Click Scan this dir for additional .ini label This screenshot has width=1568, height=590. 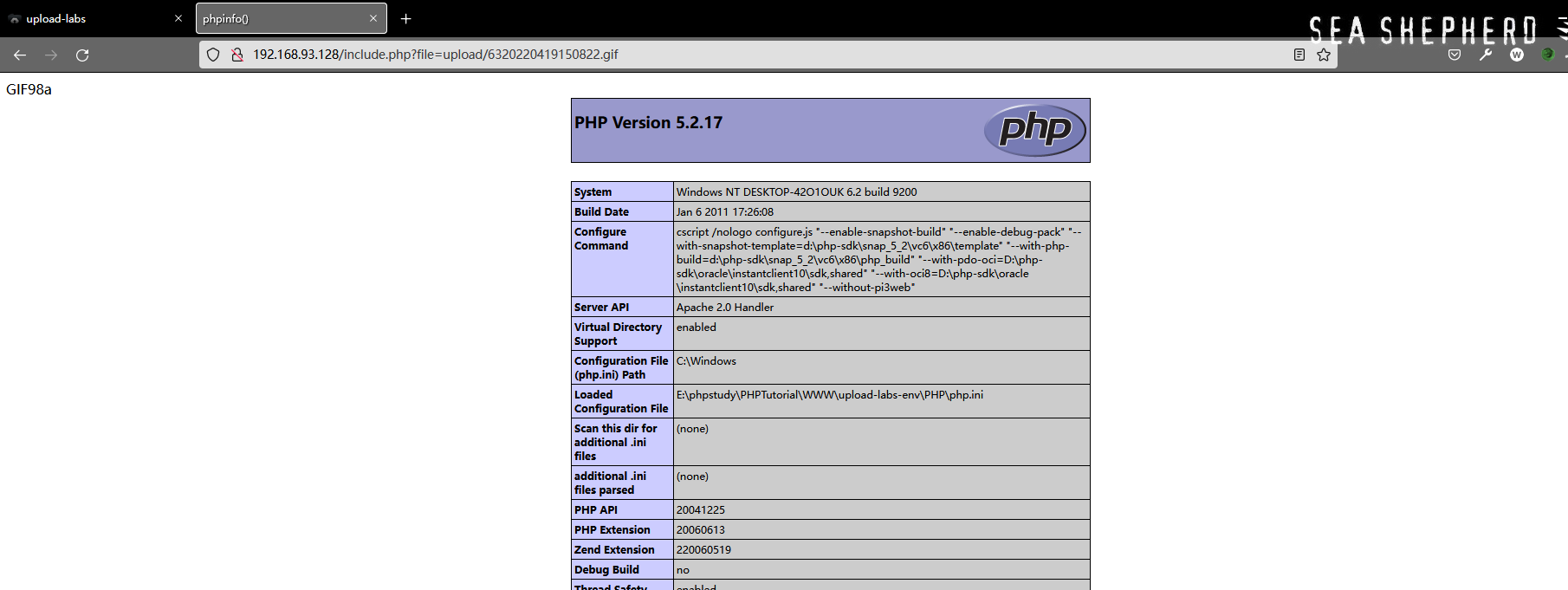615,443
